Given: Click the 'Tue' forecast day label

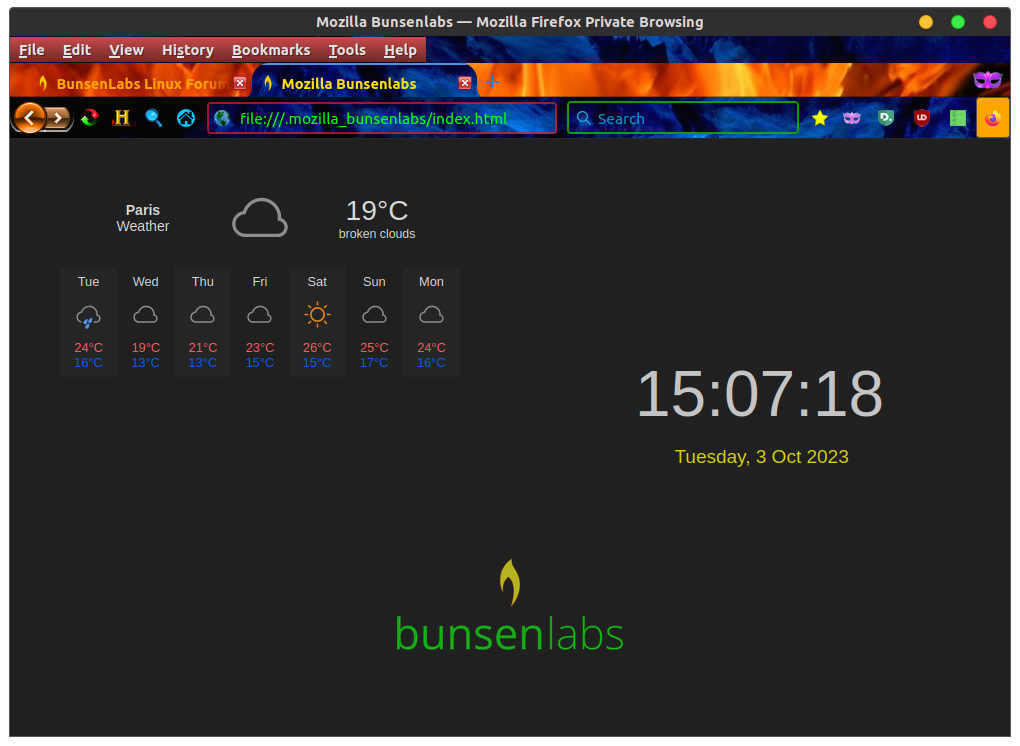Looking at the screenshot, I should (x=88, y=282).
